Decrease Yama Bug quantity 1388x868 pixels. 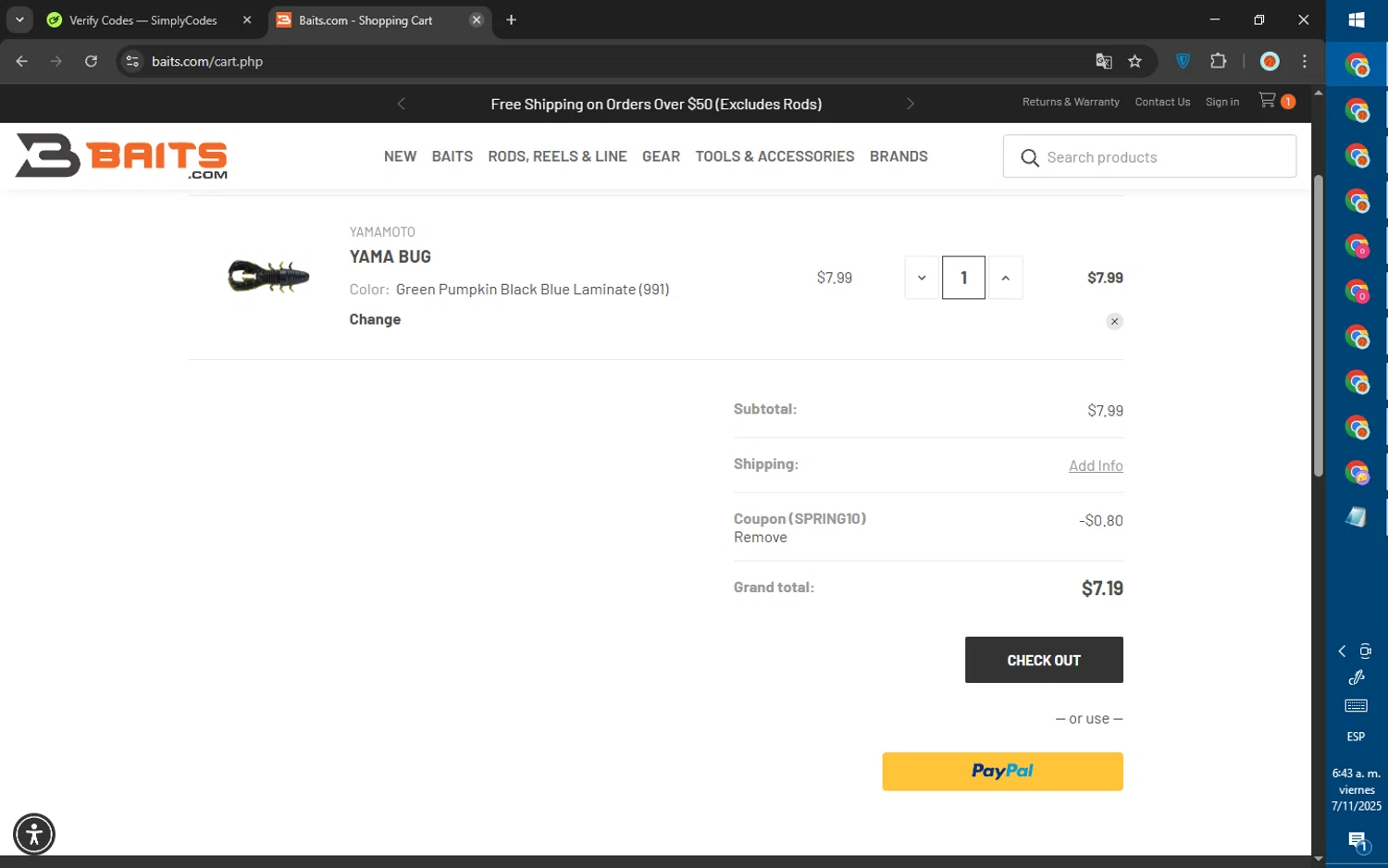click(922, 278)
